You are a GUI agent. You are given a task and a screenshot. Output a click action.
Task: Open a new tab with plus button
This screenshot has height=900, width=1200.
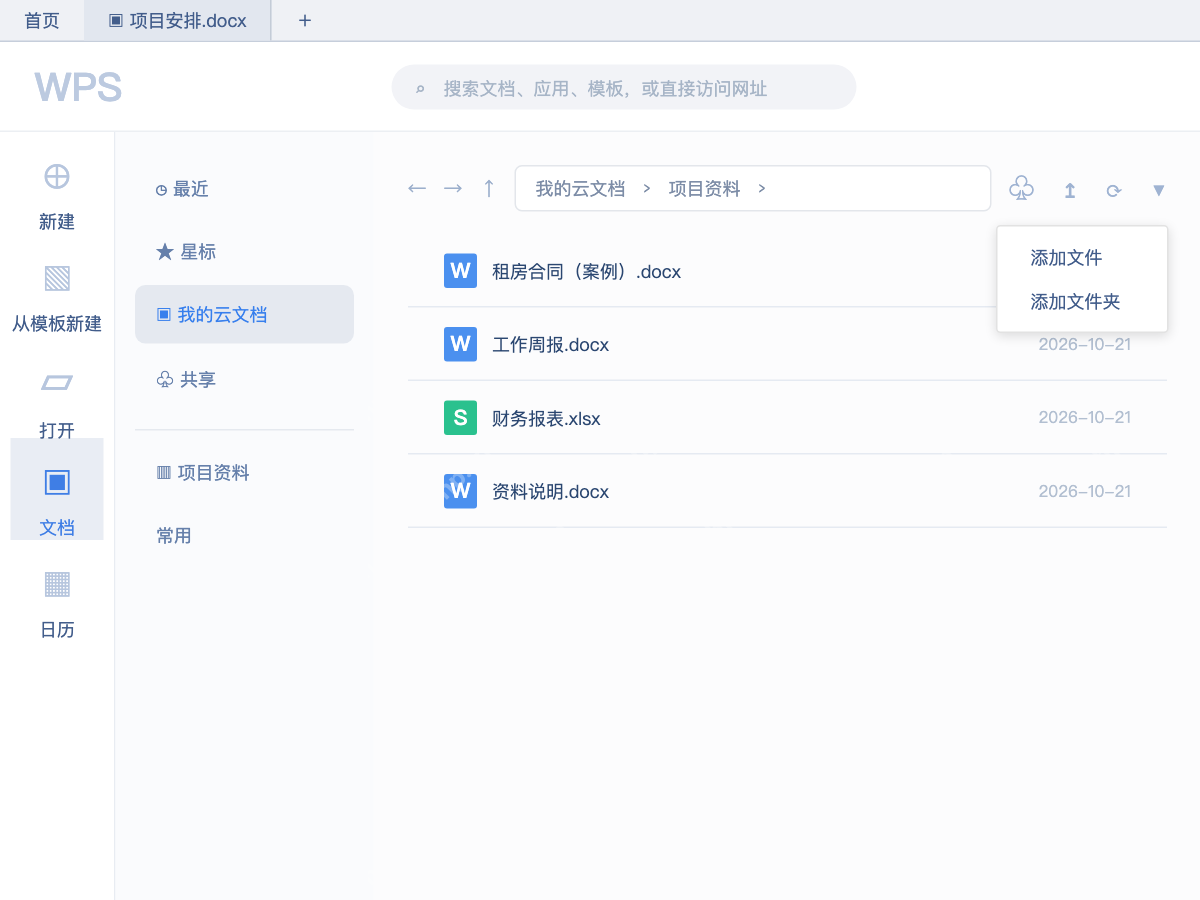pos(305,20)
